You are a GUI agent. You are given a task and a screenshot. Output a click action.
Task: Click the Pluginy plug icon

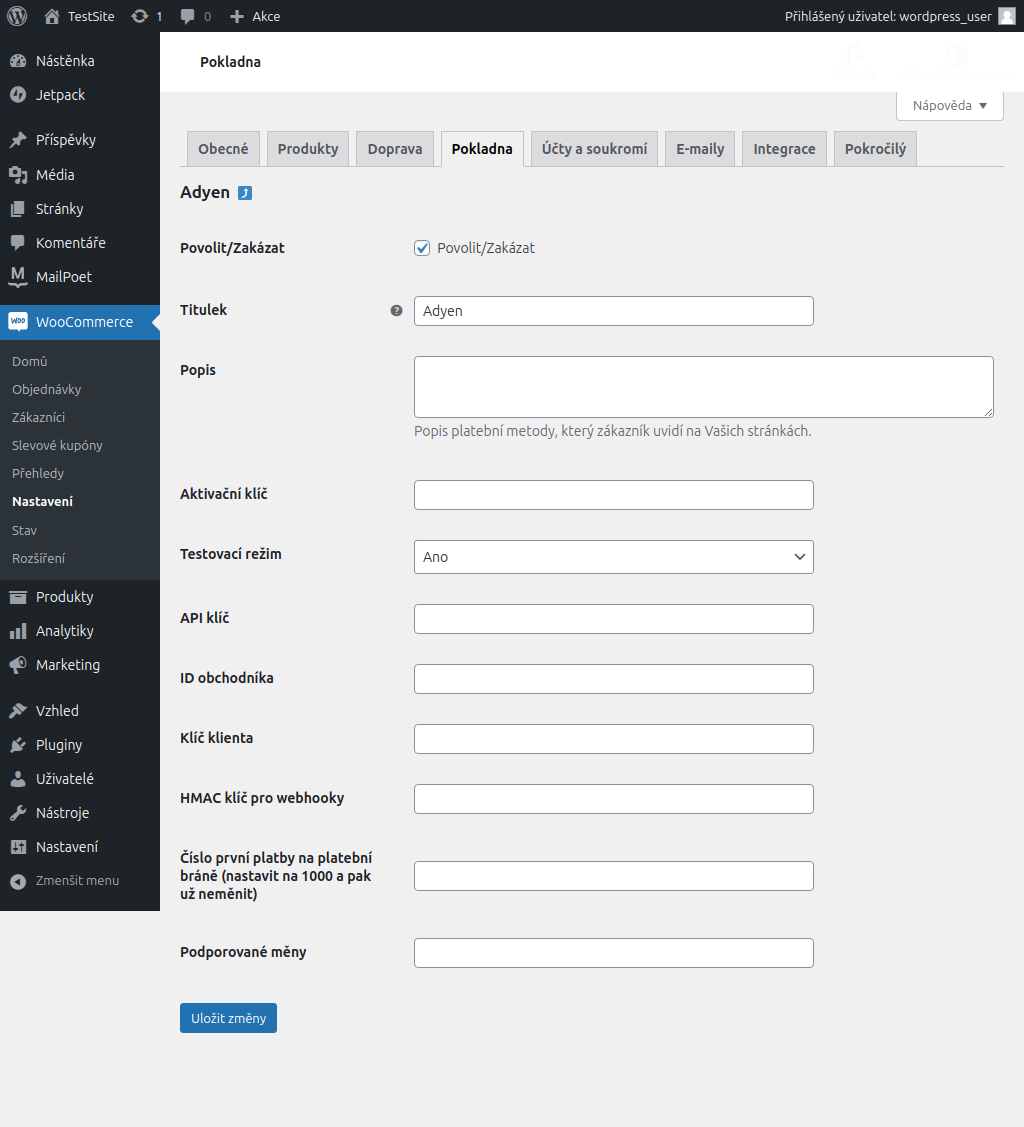(x=18, y=745)
